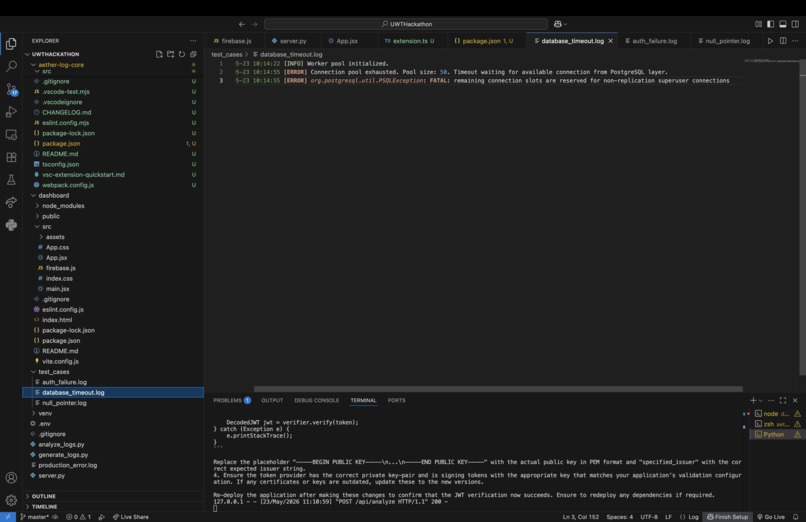Open the Python activity bar icon
Screen dimensions: 806x522
tap(11, 225)
